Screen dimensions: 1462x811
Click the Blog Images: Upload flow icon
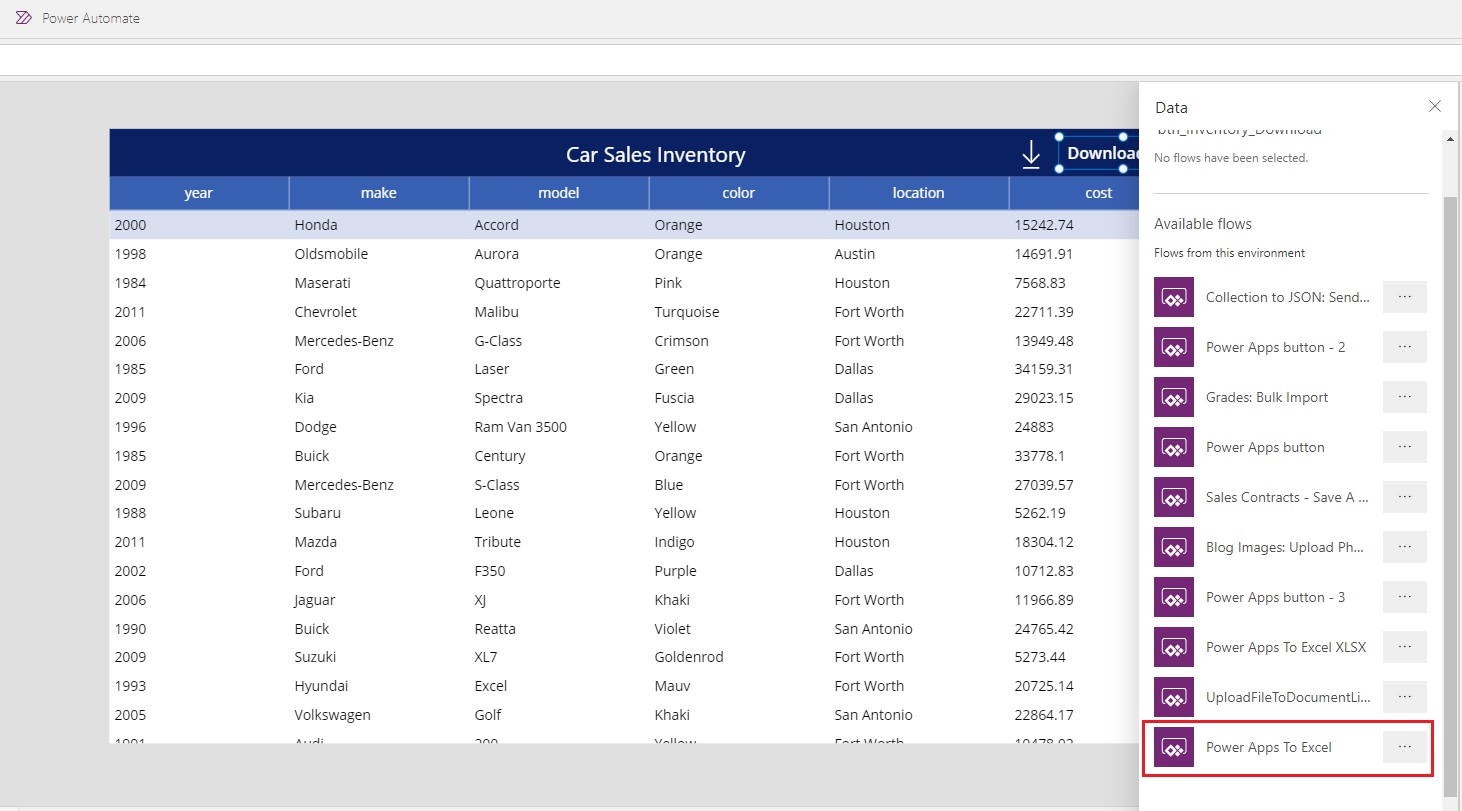pos(1173,547)
